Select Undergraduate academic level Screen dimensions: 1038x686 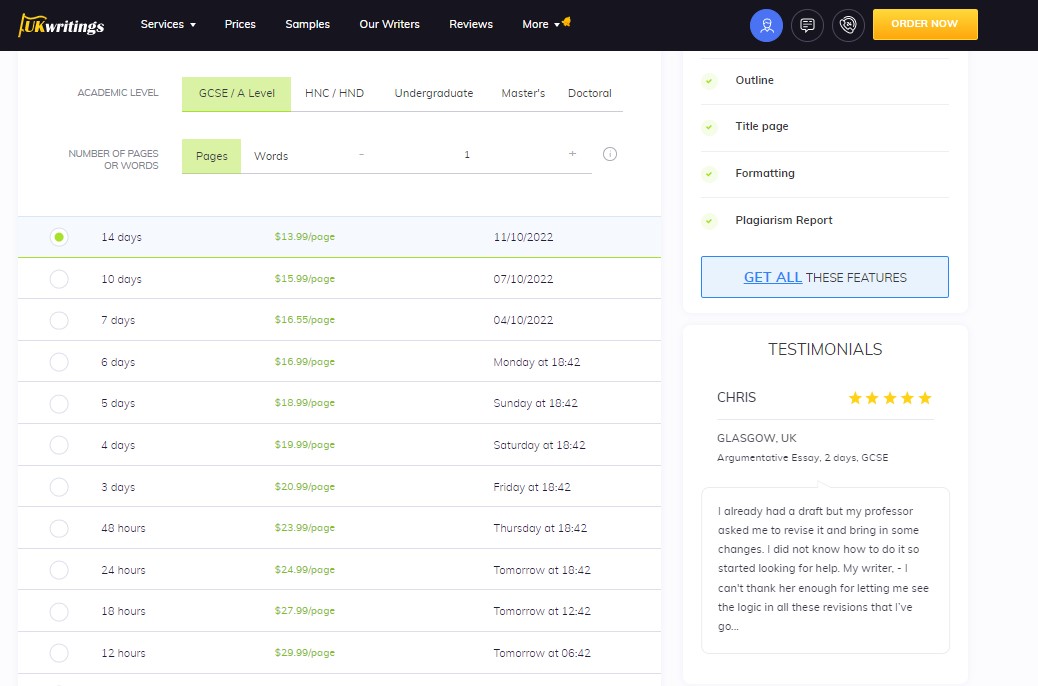[434, 93]
